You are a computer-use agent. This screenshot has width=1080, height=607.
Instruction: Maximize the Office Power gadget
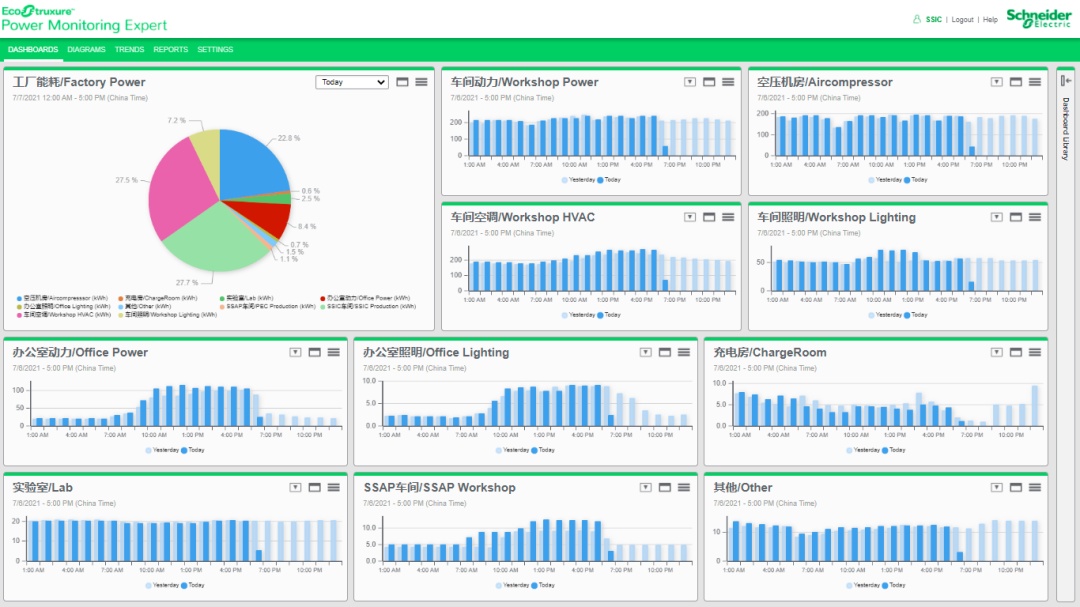coord(315,352)
